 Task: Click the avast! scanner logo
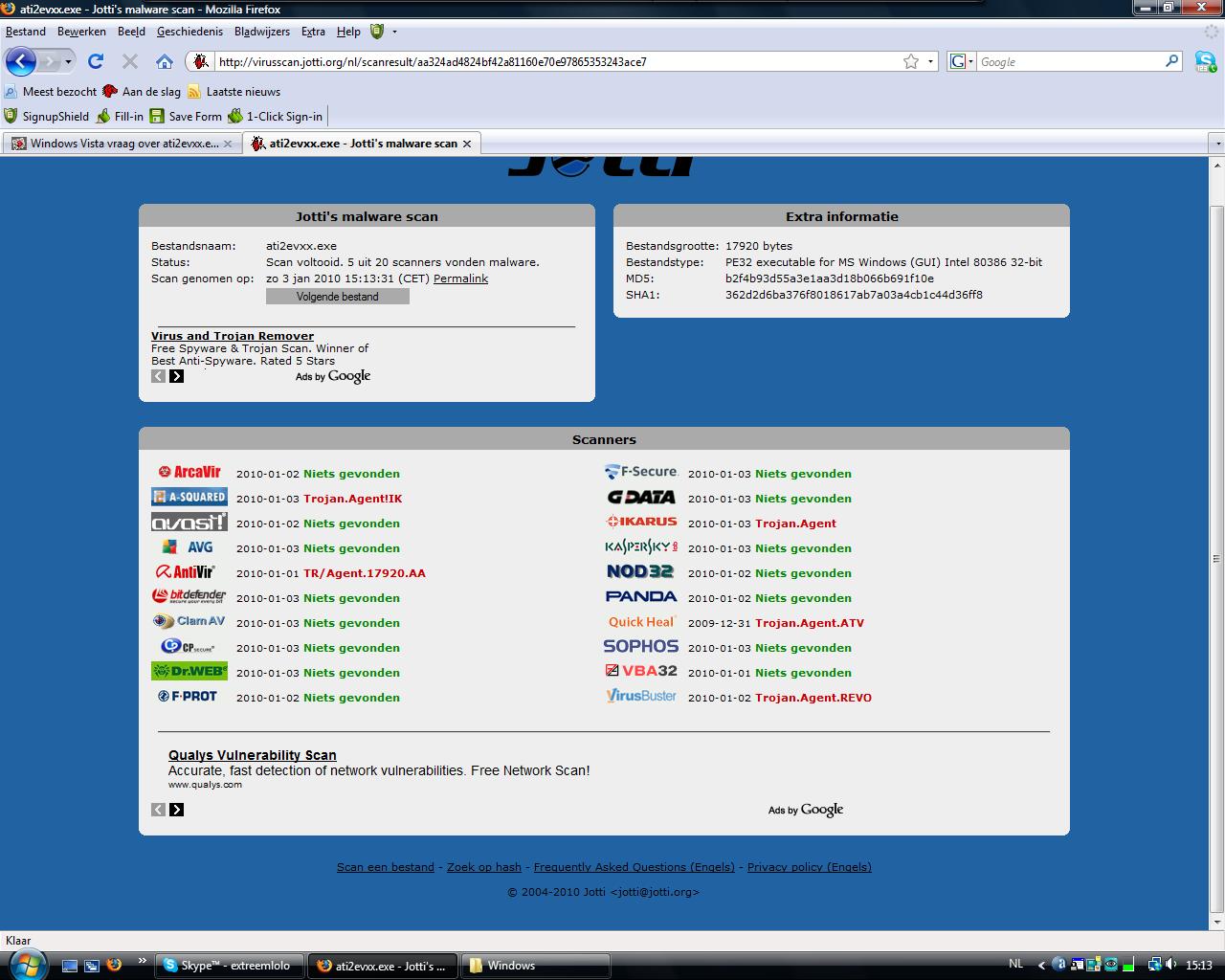point(189,522)
